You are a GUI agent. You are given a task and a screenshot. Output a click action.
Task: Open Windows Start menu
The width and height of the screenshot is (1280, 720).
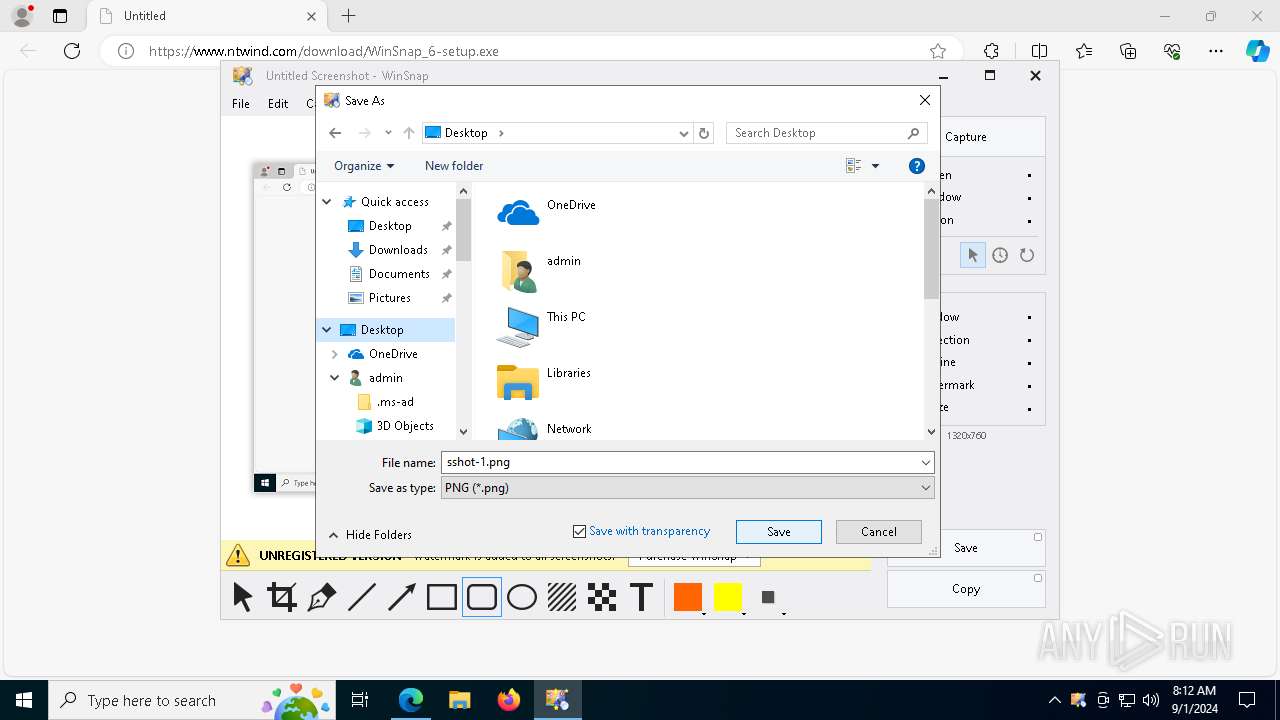click(x=24, y=700)
